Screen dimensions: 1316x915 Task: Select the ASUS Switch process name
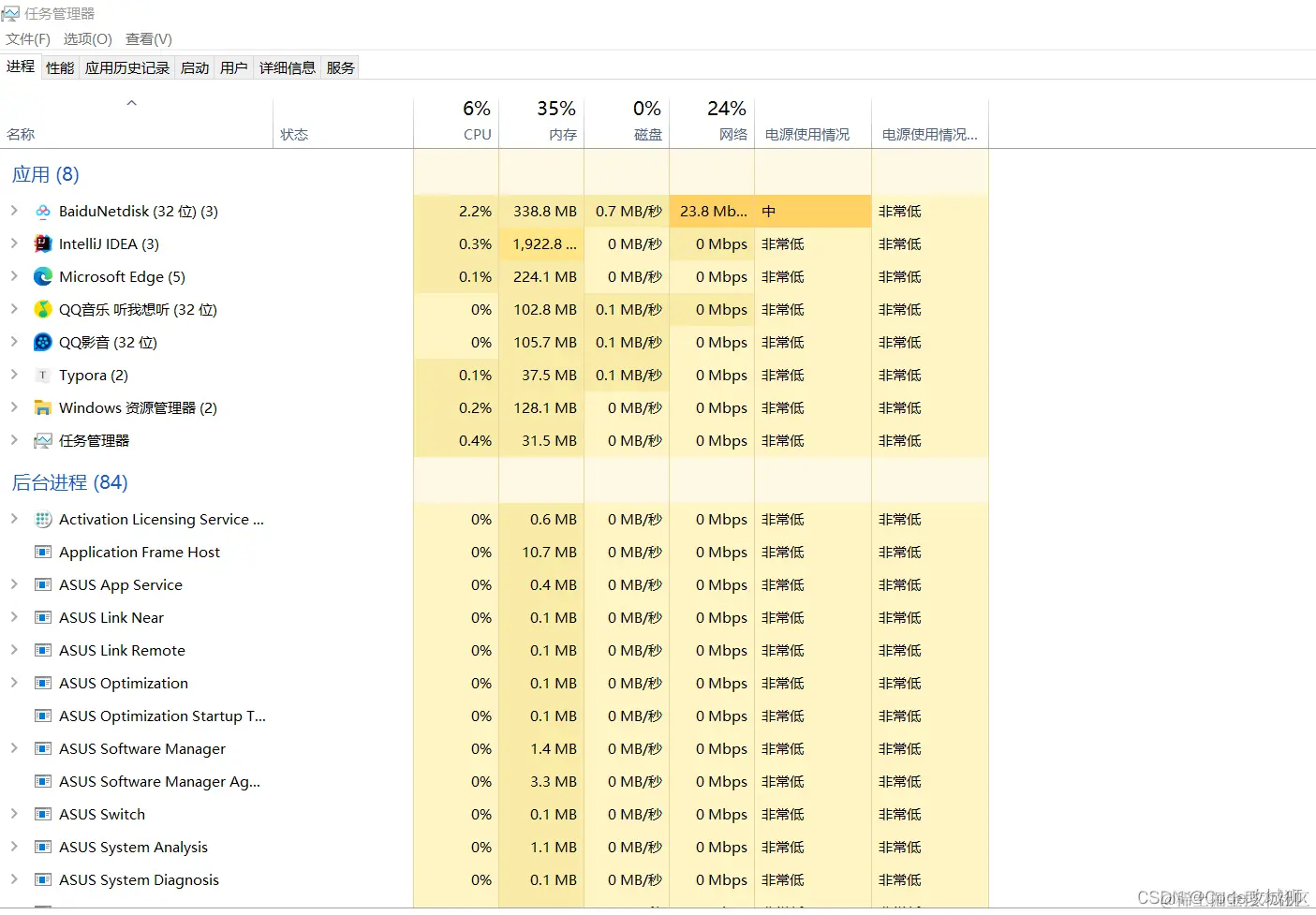(x=102, y=815)
